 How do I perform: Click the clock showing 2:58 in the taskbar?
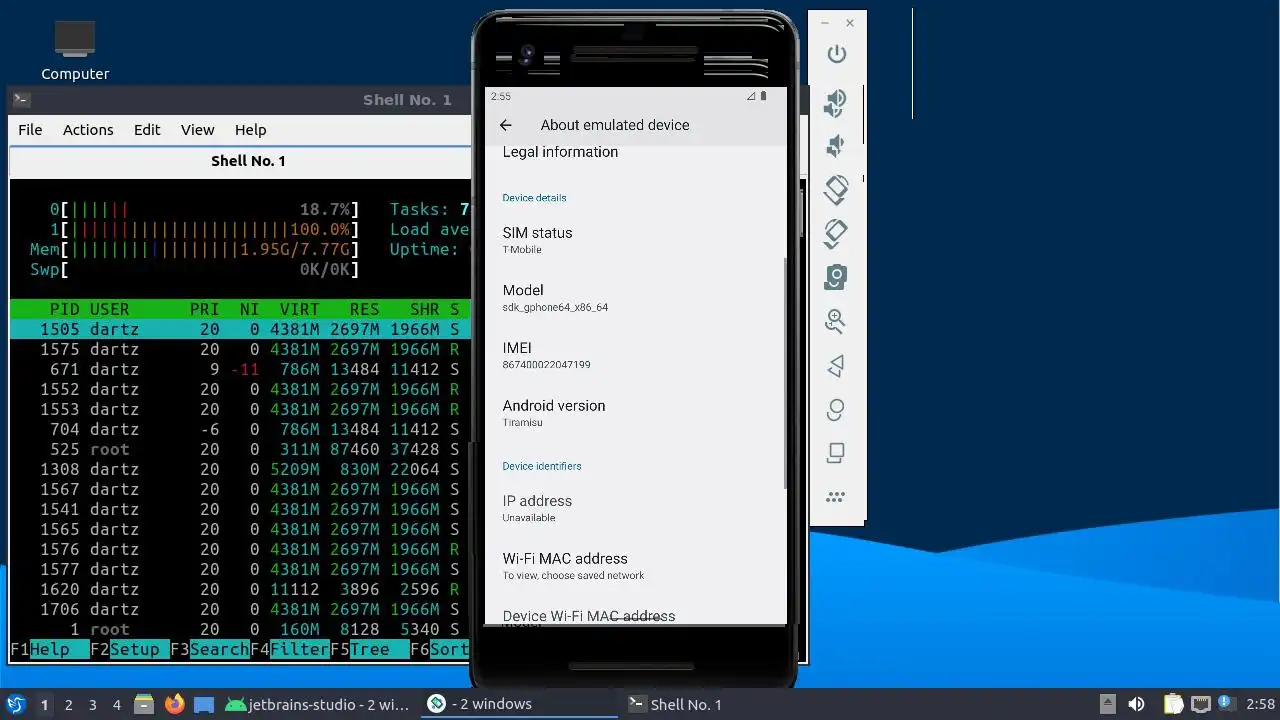point(1260,704)
